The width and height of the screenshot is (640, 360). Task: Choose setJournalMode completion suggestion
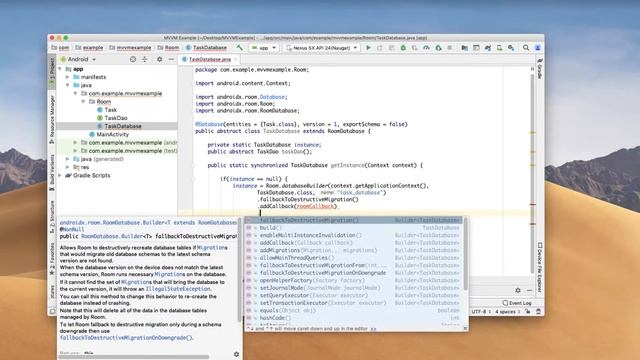coord(353,288)
